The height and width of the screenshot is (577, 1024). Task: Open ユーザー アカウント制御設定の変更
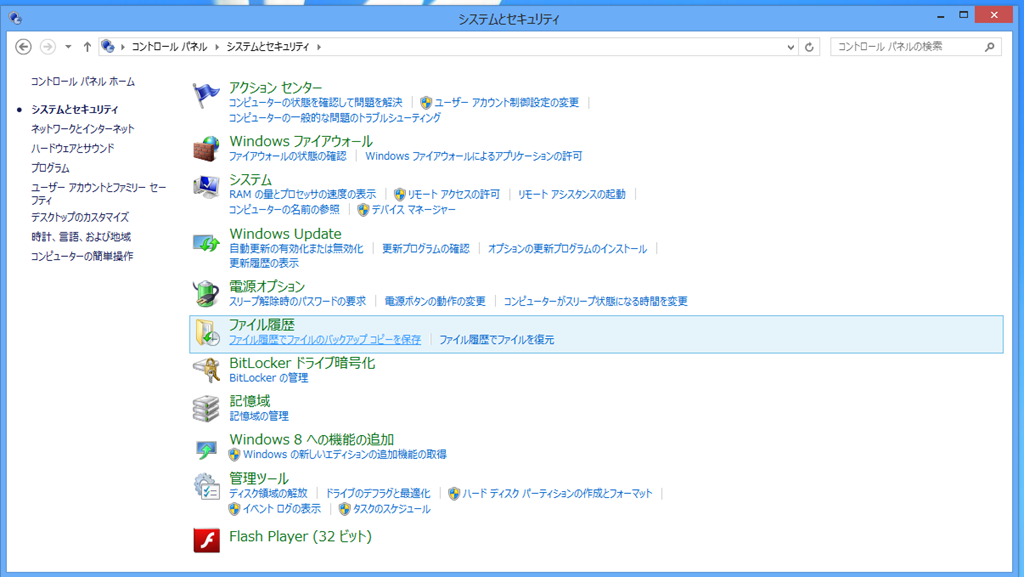coord(506,102)
